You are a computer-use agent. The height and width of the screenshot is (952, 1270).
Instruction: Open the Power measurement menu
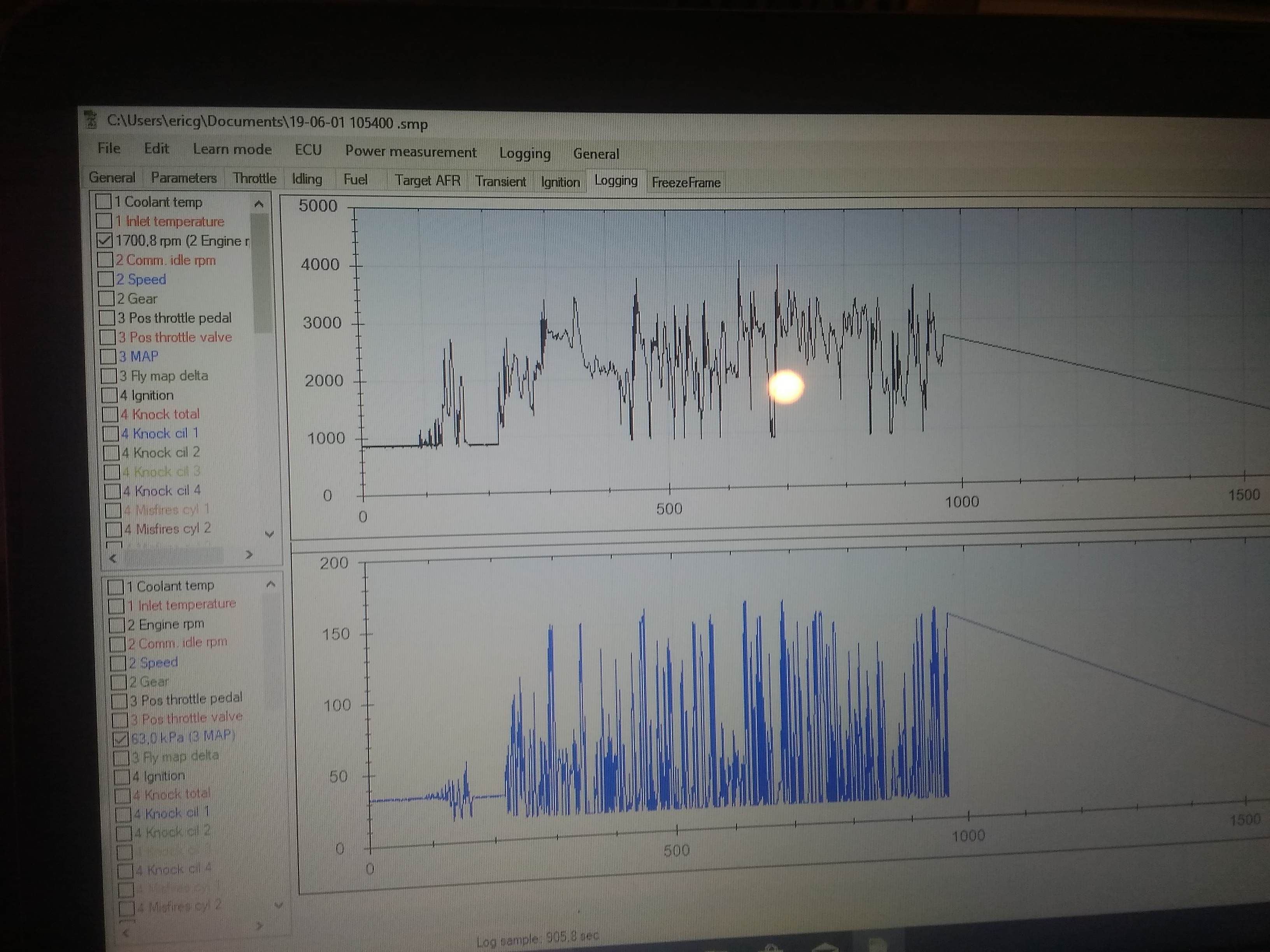410,152
